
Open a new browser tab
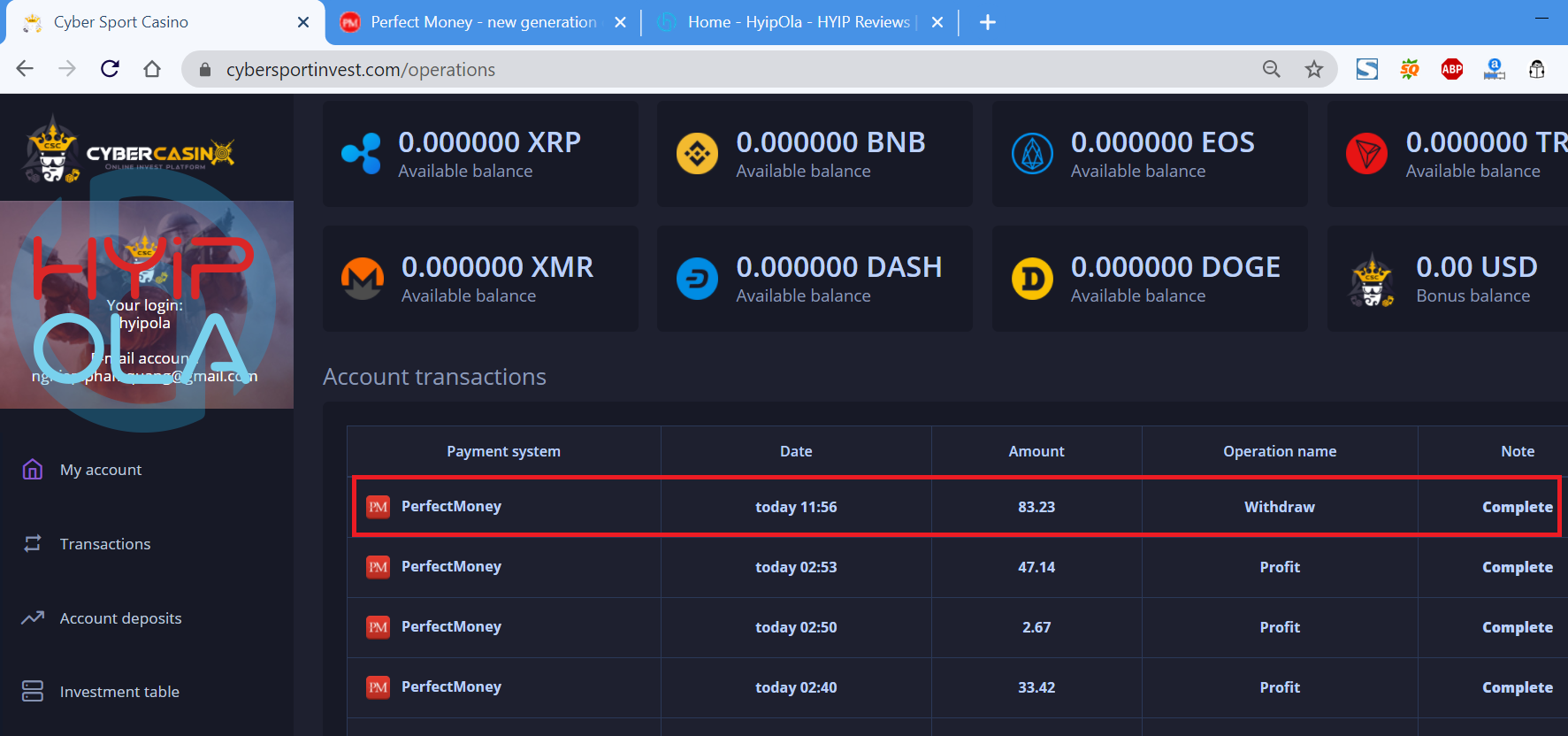point(988,22)
